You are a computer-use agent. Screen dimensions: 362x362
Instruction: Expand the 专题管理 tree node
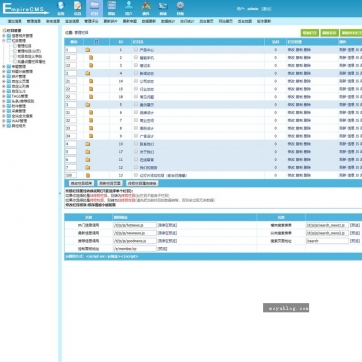coord(4,67)
